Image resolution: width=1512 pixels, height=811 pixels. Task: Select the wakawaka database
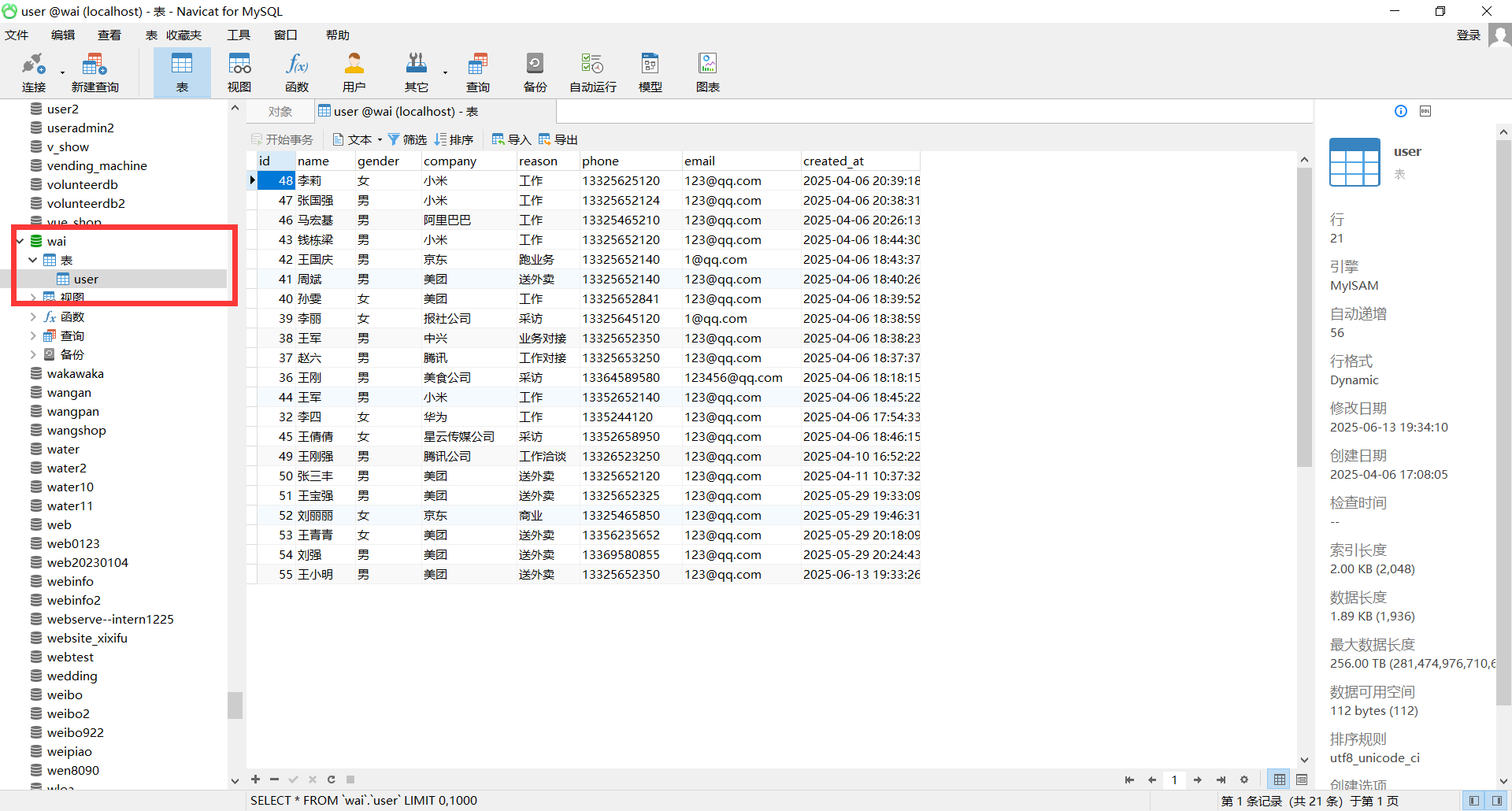point(75,373)
